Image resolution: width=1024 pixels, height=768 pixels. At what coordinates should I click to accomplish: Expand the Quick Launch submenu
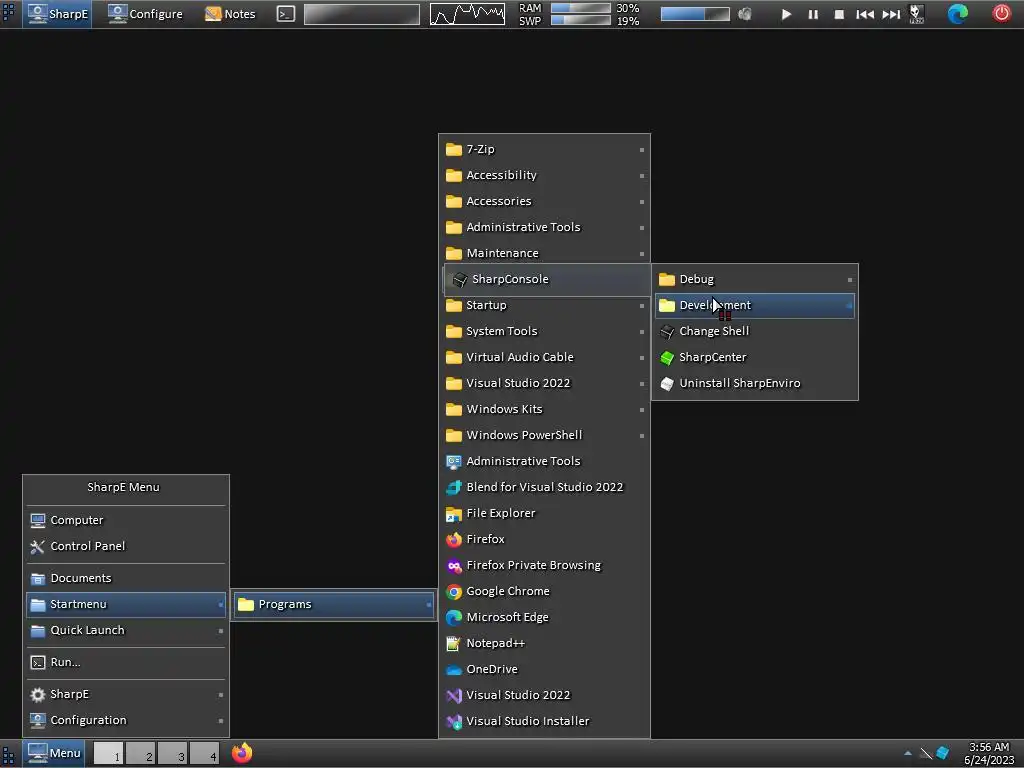[126, 631]
